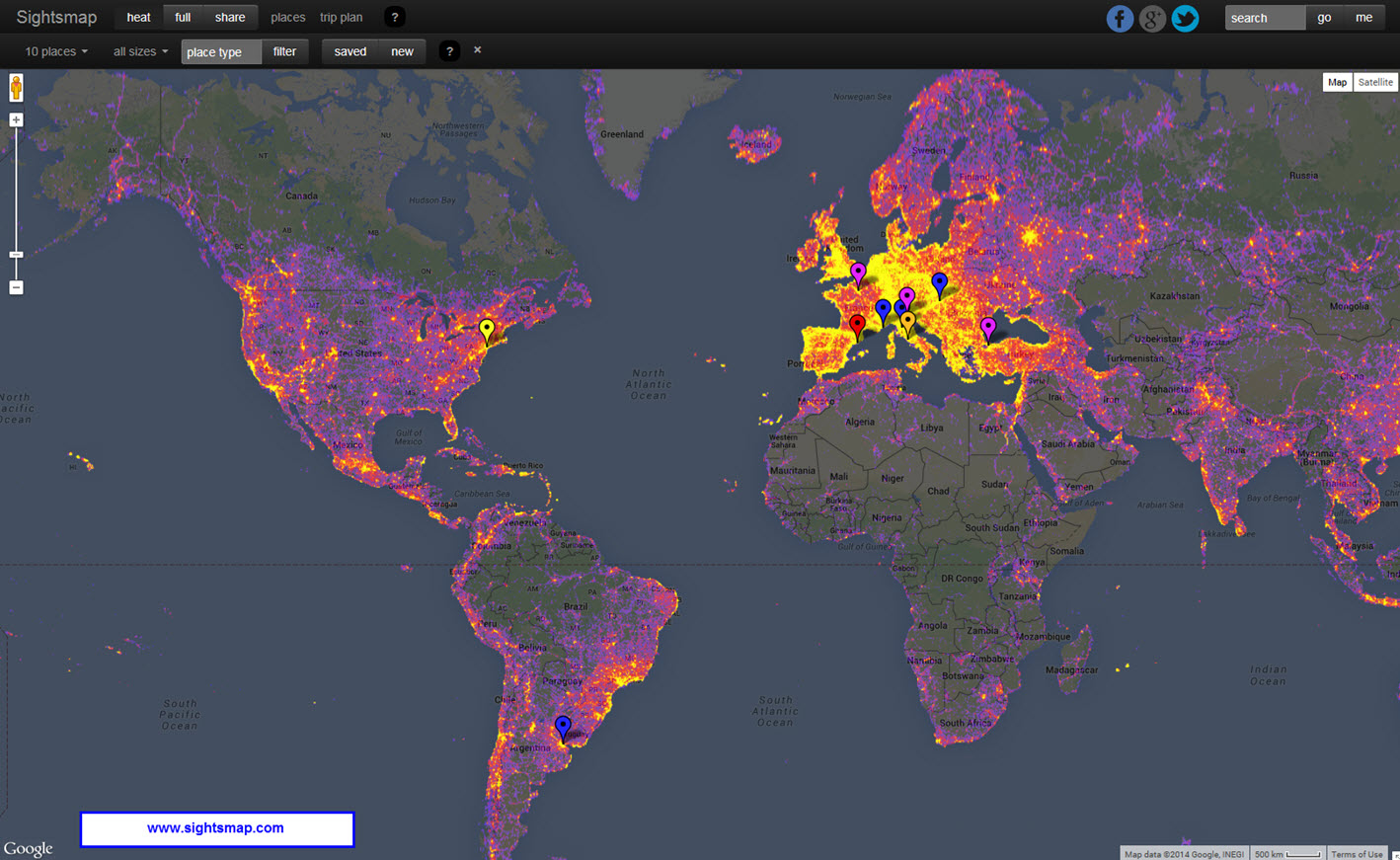Click the 'filter' button
The height and width of the screenshot is (860, 1400).
click(284, 51)
